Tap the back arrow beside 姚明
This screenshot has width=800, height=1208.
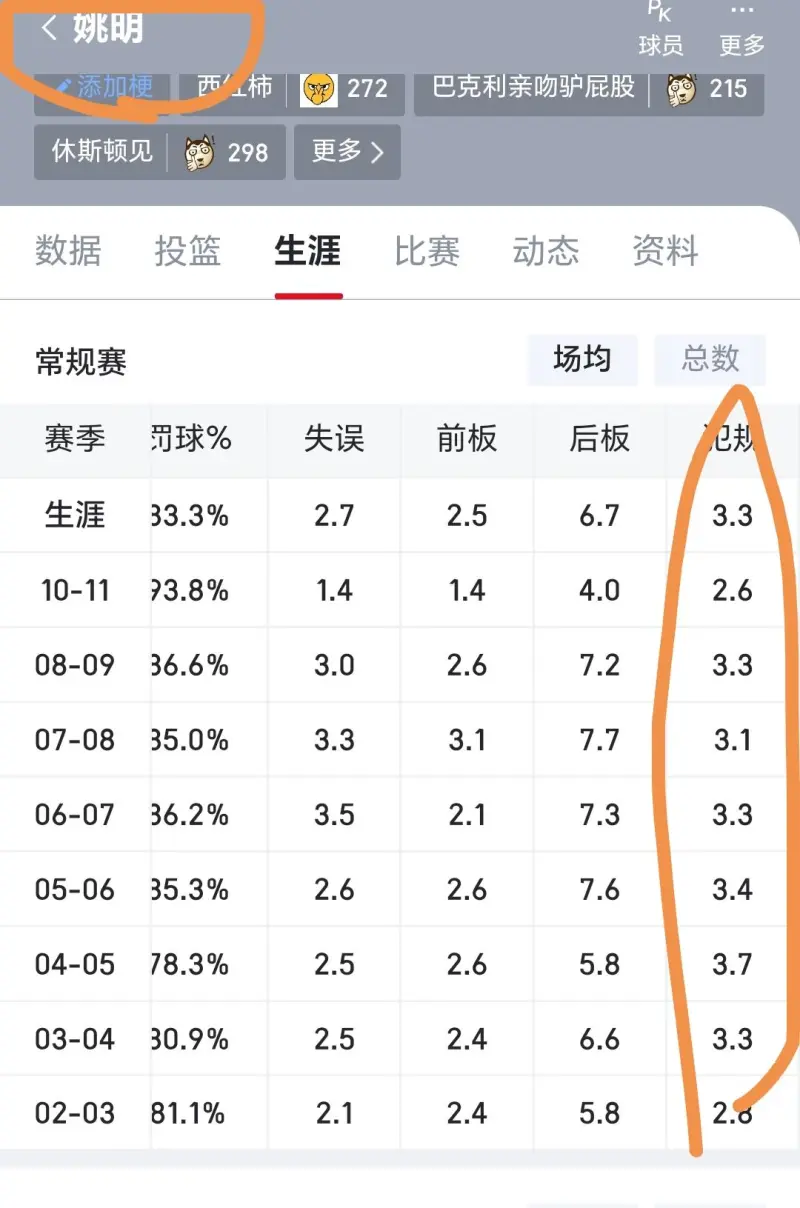point(48,29)
